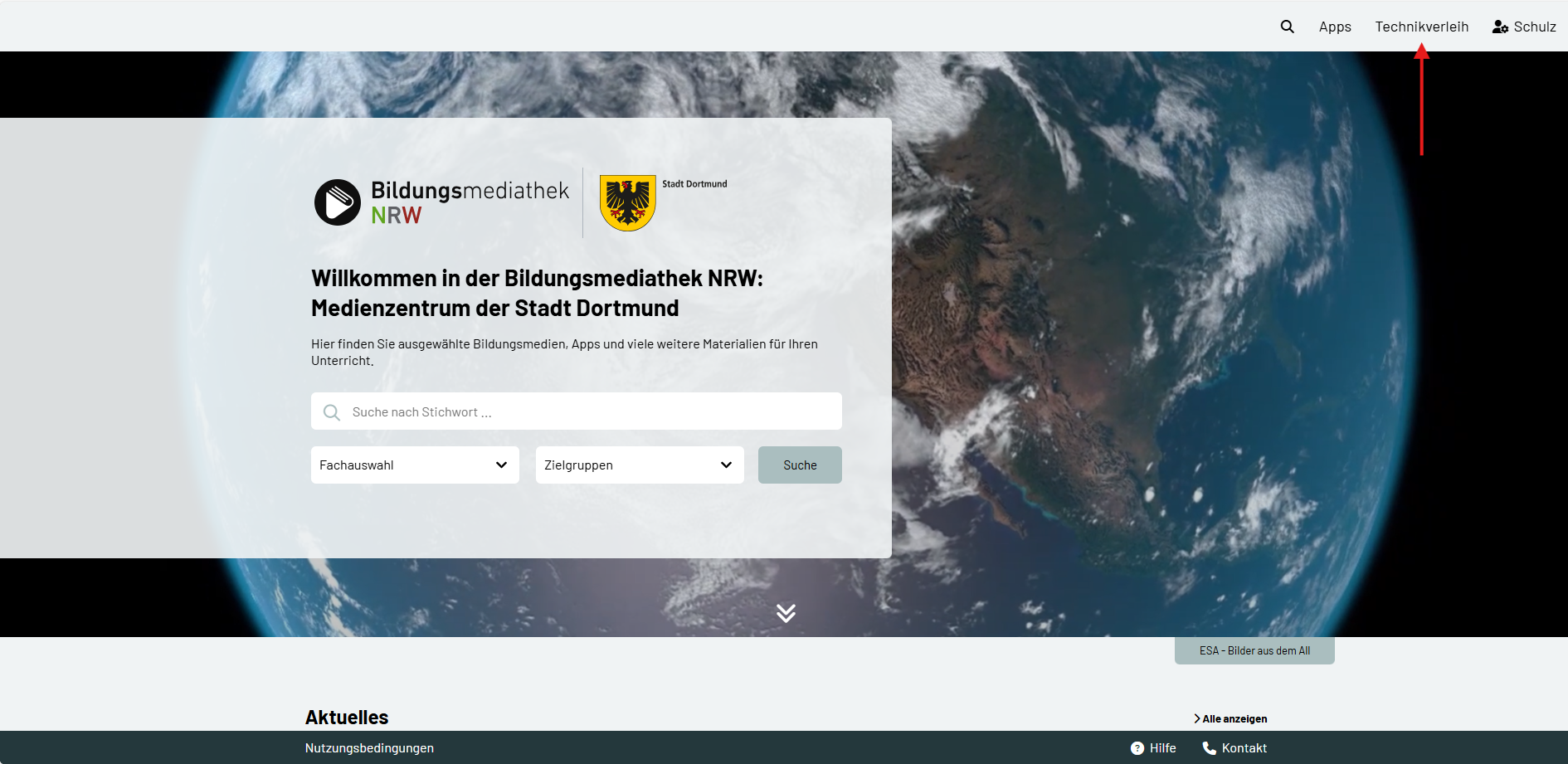Viewport: 1568px width, 764px height.
Task: Open the Apps menu item
Action: click(1335, 27)
